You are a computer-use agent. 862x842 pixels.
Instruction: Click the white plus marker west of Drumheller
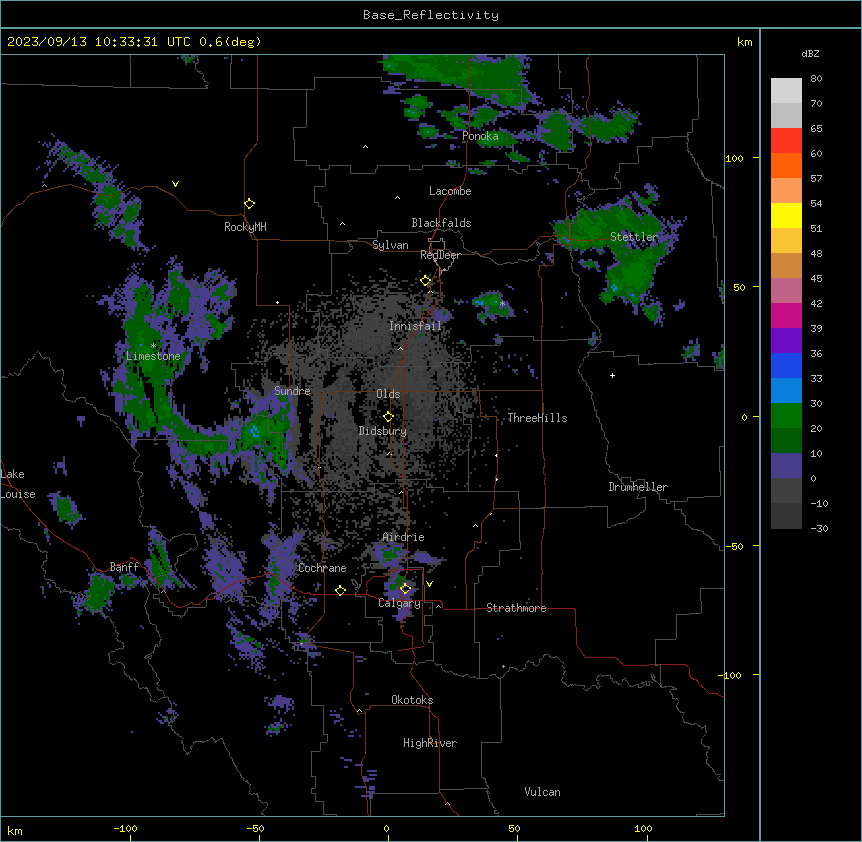612,375
